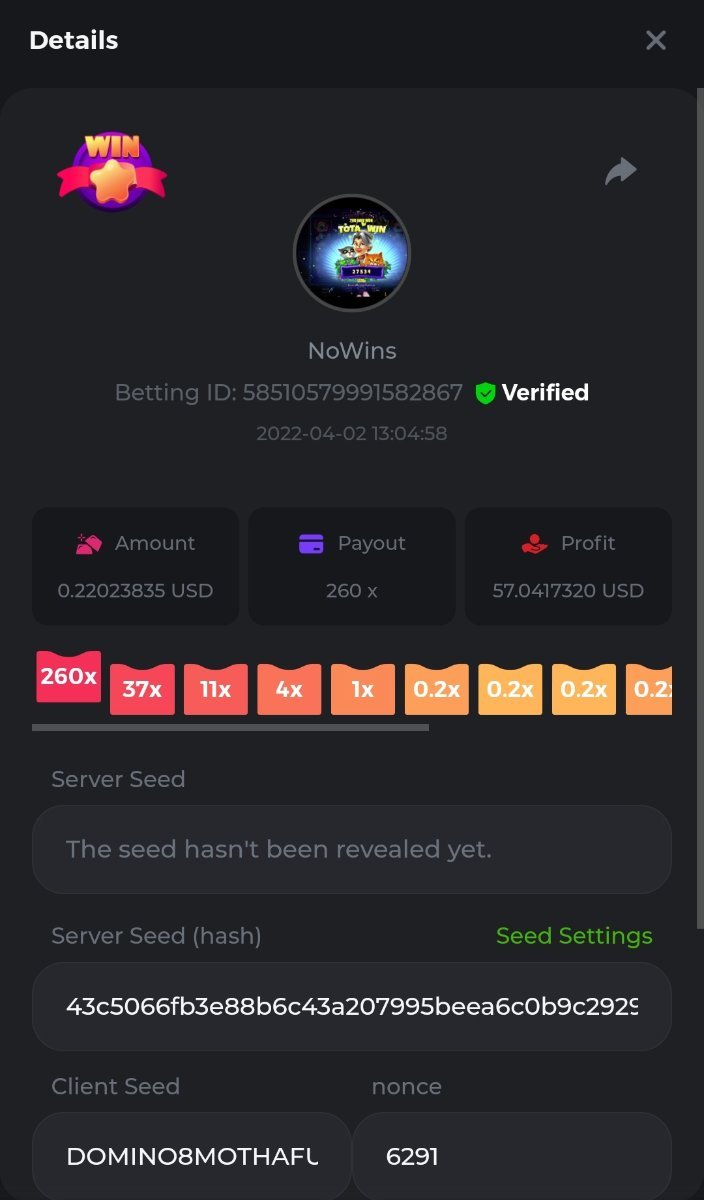Select the 1x multiplier tag
The height and width of the screenshot is (1200, 704).
pos(363,689)
